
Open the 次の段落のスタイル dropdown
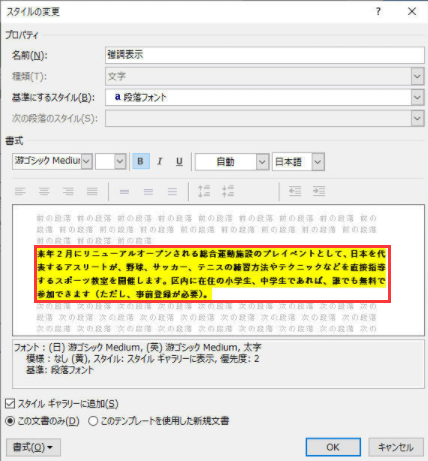tap(417, 118)
